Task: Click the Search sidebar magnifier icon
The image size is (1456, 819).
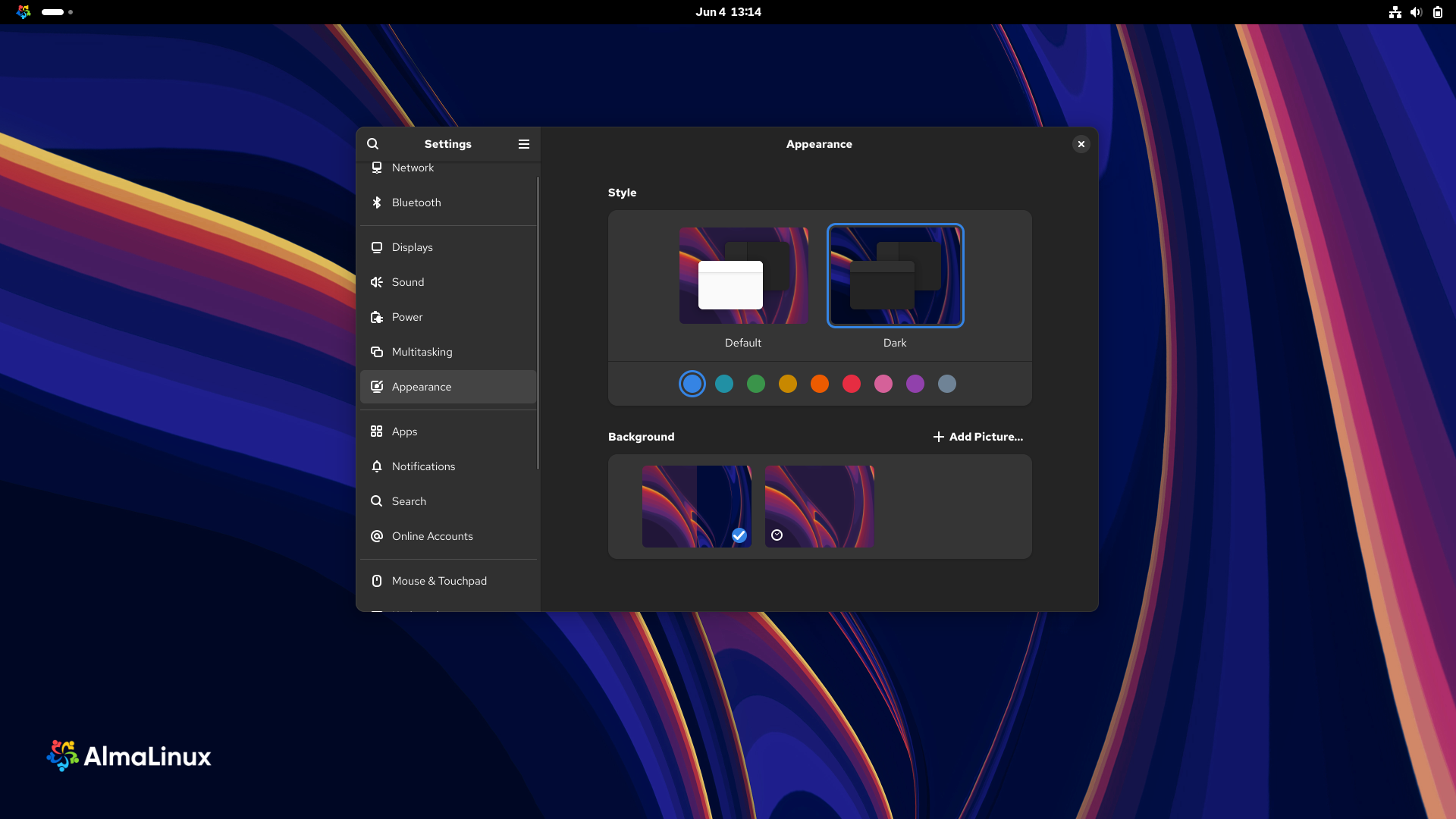Action: tap(377, 501)
